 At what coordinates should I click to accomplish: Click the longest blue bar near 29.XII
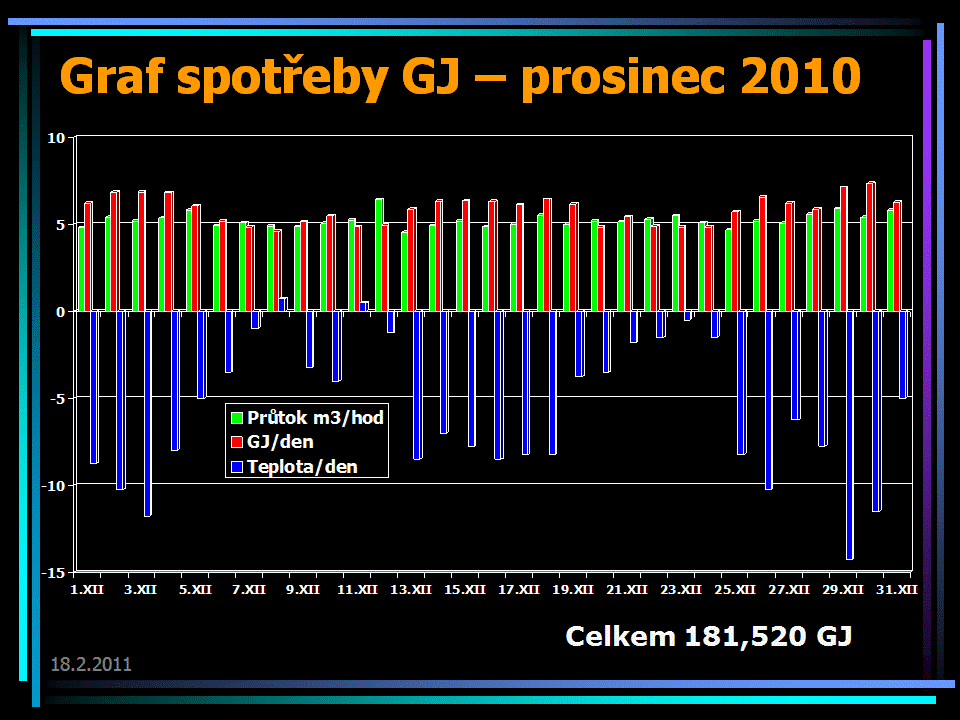(x=850, y=435)
